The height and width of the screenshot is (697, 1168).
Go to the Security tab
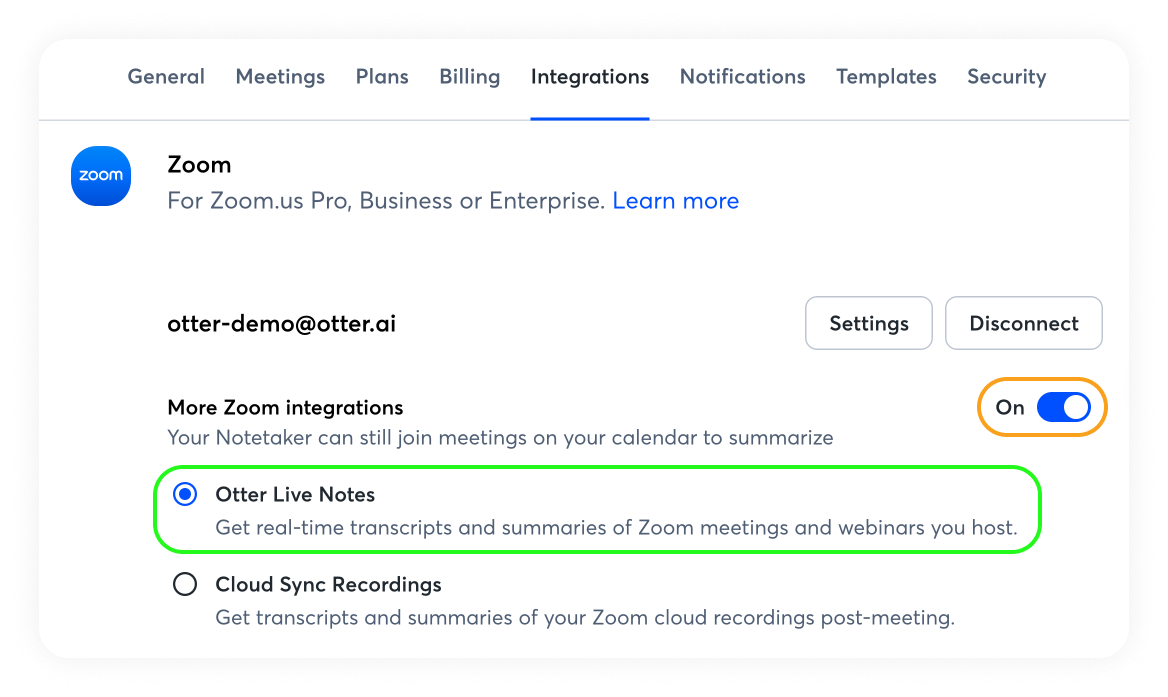(1006, 77)
